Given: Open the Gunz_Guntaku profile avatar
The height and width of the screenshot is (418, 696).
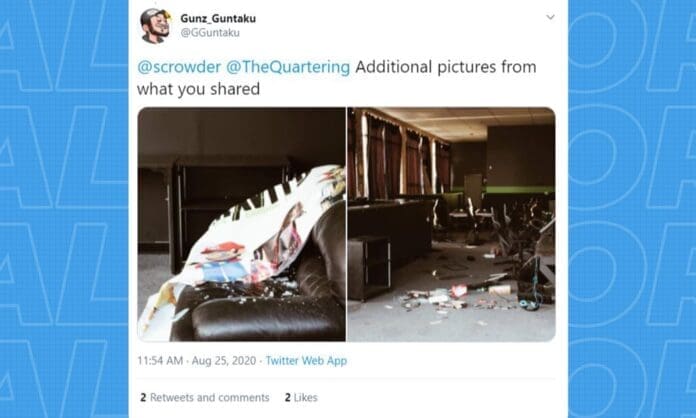Looking at the screenshot, I should point(155,26).
